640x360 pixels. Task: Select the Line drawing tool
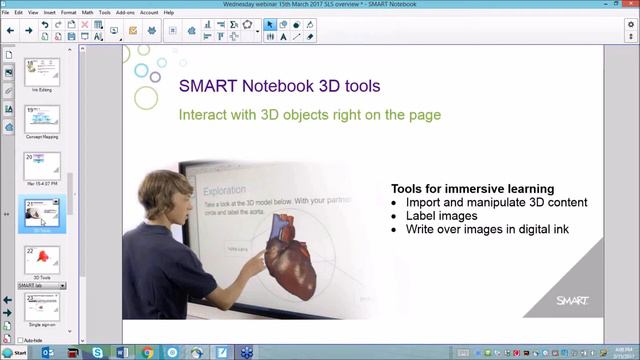coord(297,37)
